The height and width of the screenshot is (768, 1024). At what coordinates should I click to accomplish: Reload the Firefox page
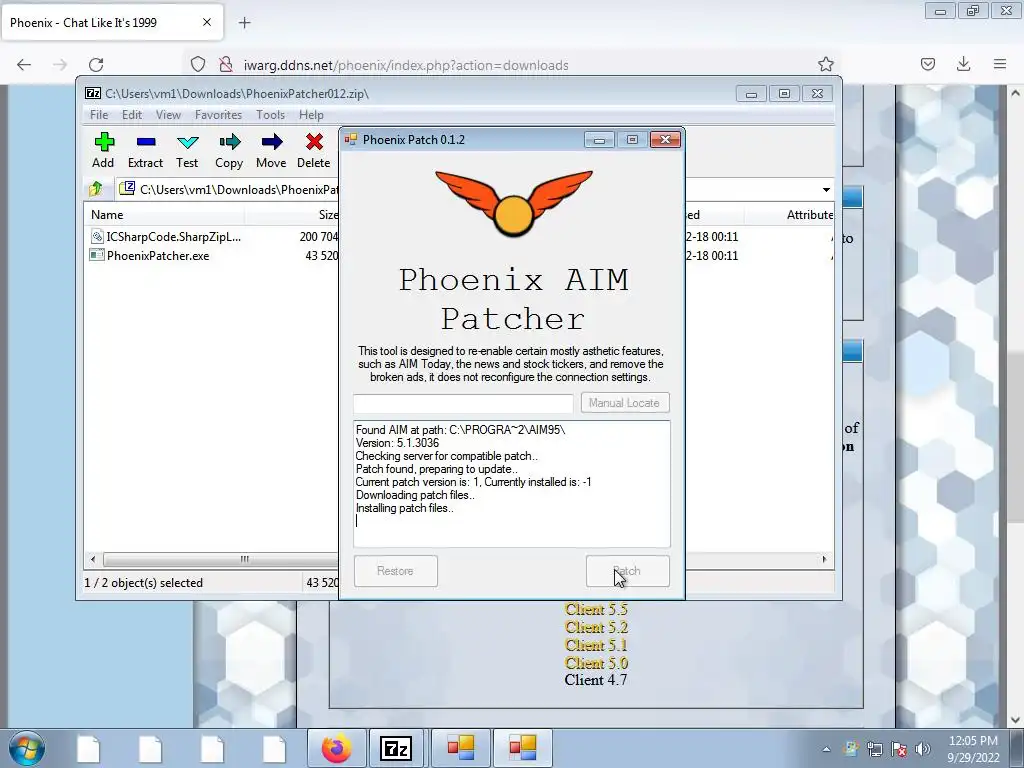96,65
